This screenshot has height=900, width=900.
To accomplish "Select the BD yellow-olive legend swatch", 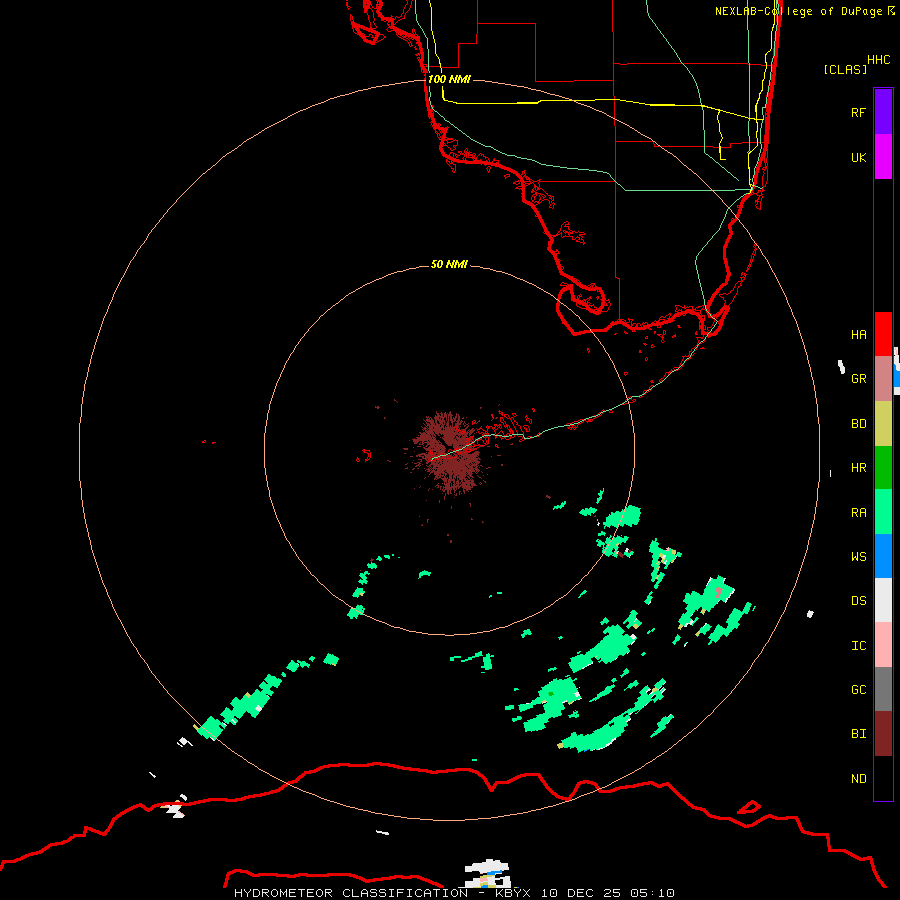I will click(x=883, y=424).
